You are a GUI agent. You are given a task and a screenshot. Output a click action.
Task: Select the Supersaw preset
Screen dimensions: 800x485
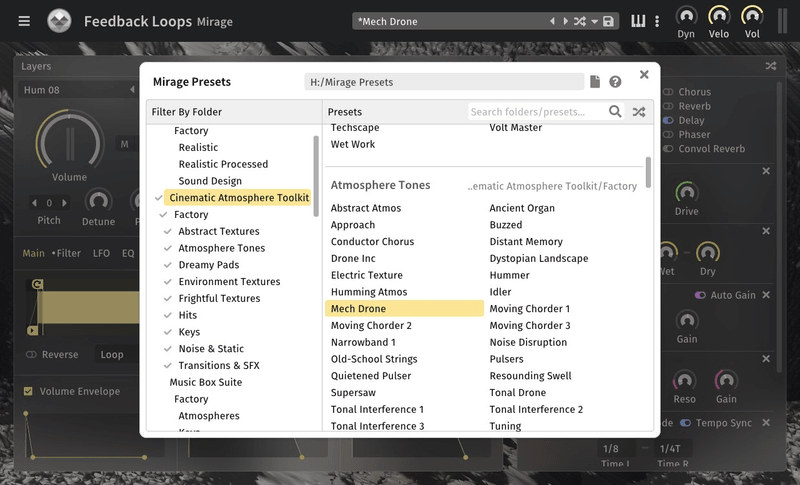click(355, 392)
